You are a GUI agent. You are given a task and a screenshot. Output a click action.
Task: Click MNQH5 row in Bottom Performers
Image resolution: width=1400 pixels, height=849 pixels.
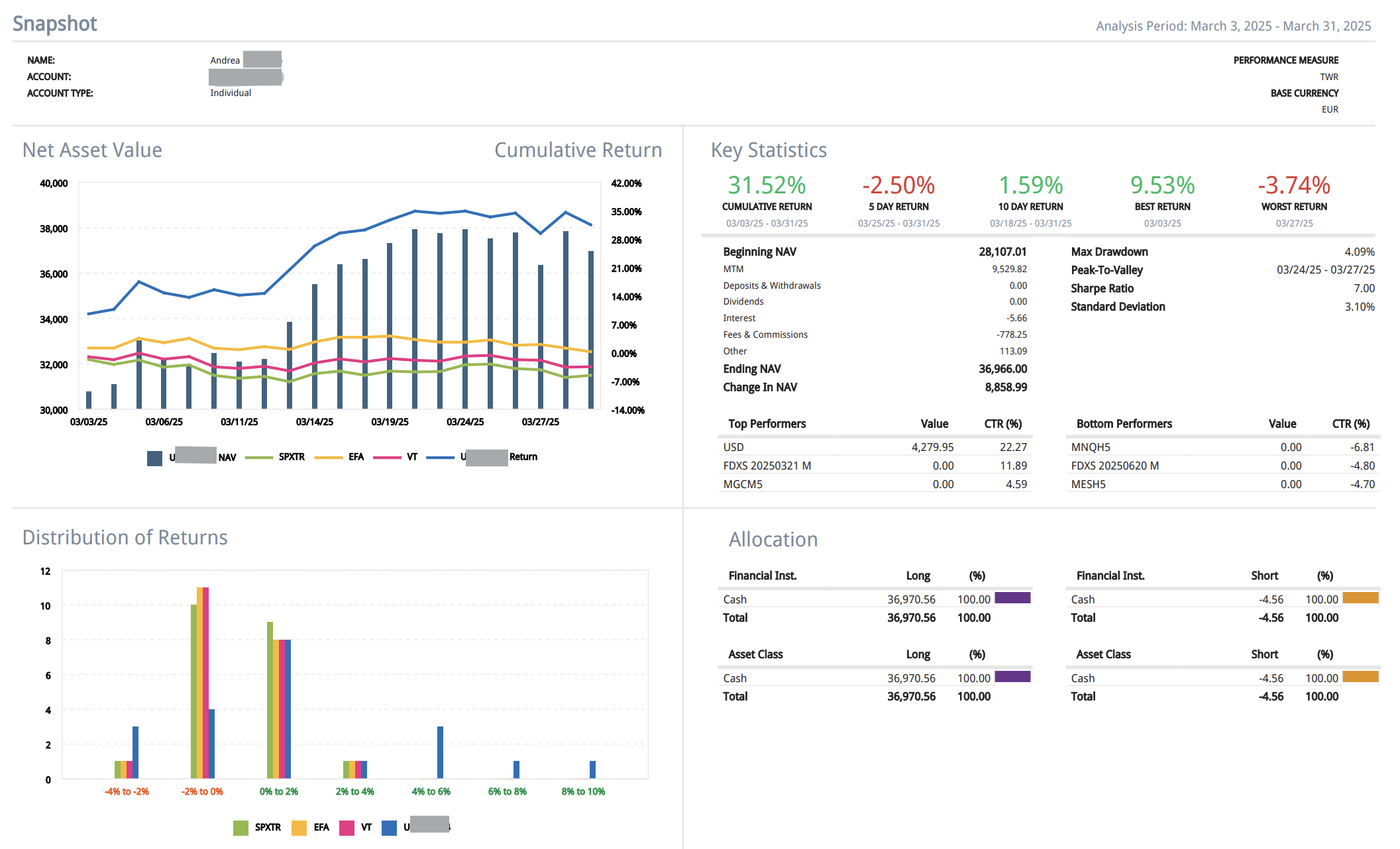click(1091, 447)
